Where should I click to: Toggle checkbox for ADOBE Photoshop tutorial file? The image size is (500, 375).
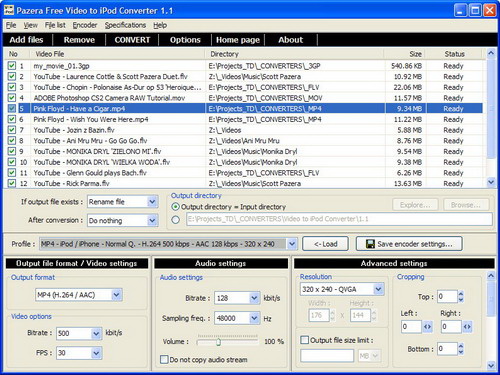tap(12, 98)
